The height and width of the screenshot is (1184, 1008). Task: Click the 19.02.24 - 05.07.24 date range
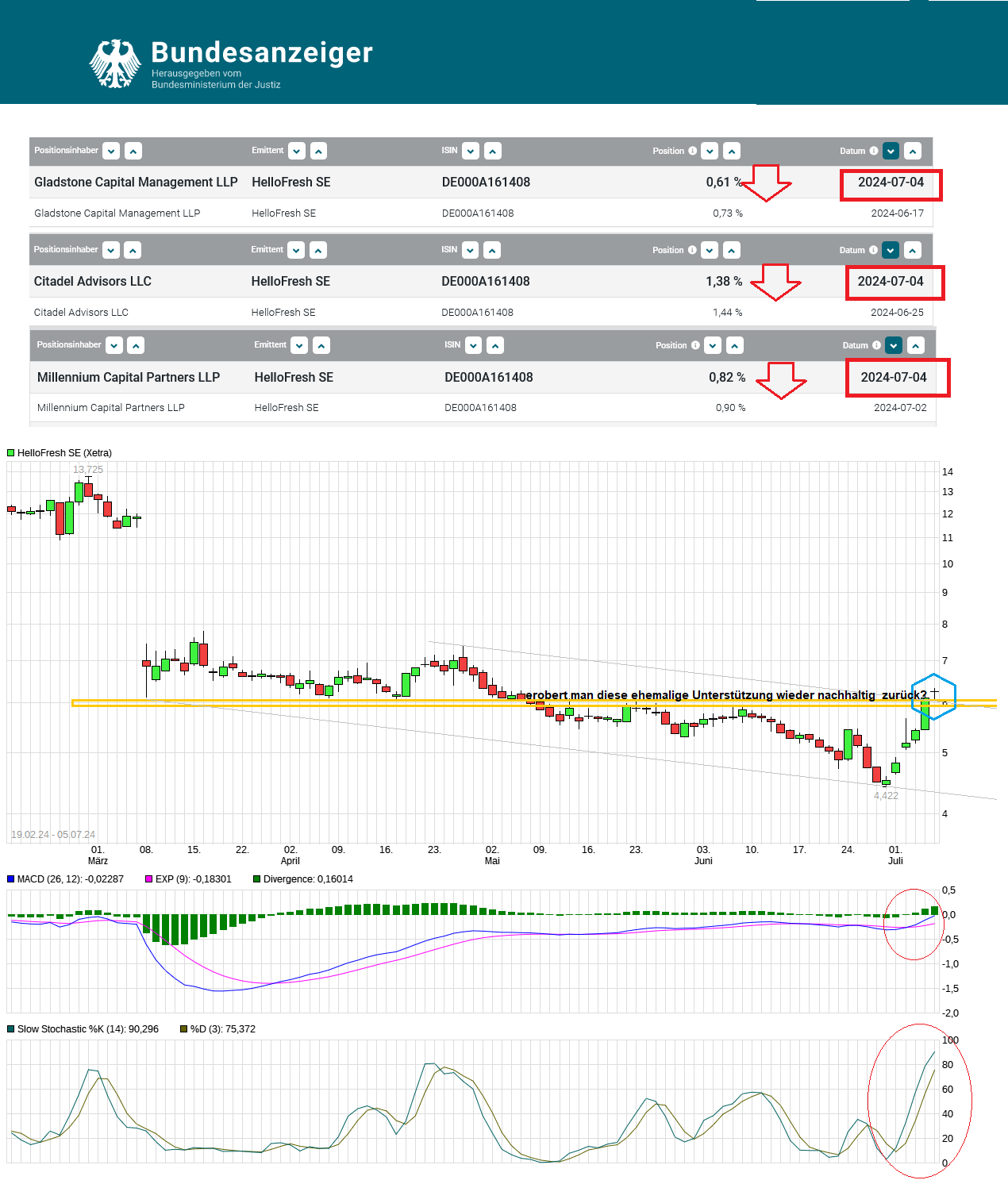[53, 834]
